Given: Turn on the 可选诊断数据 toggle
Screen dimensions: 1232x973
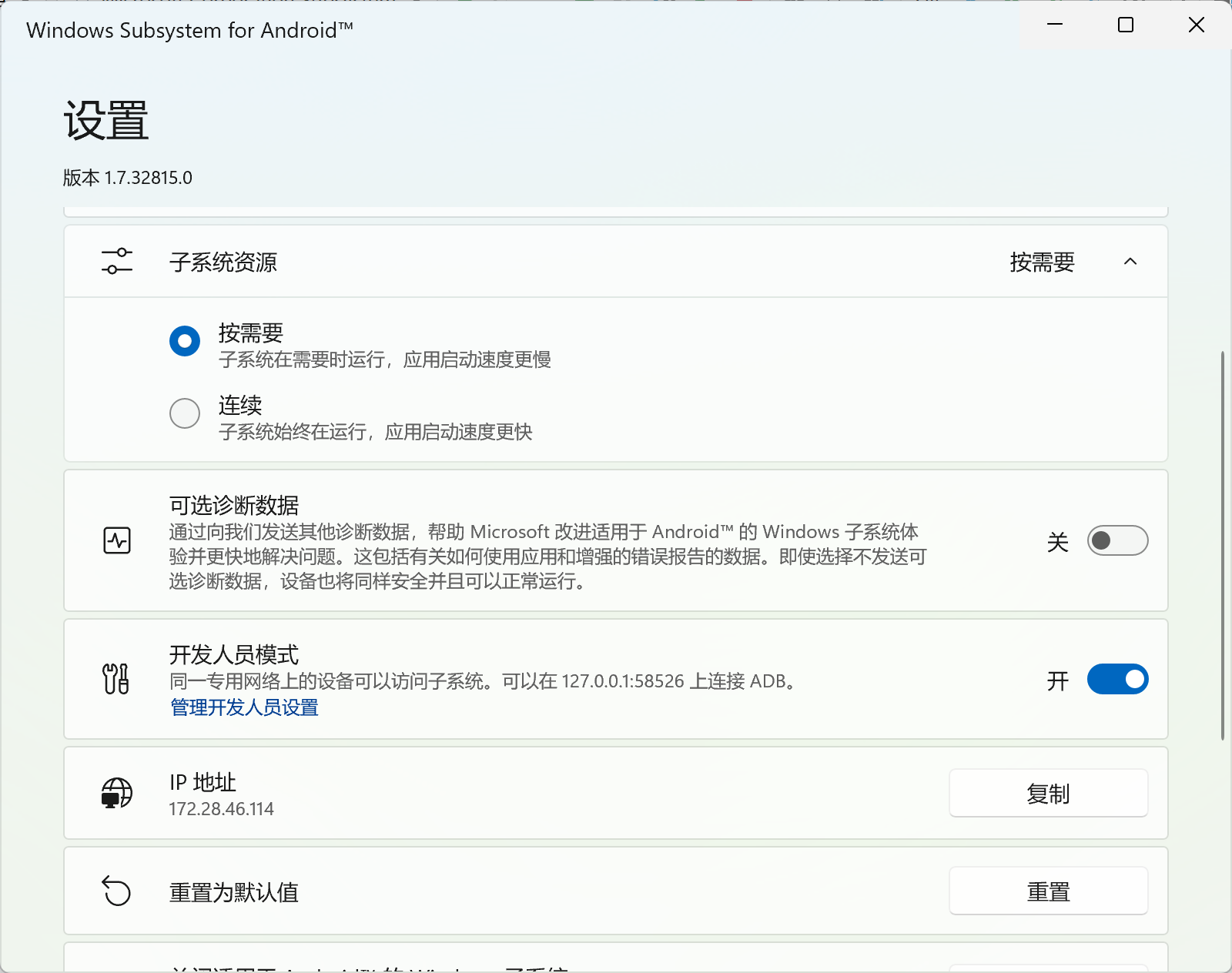Looking at the screenshot, I should [1117, 540].
